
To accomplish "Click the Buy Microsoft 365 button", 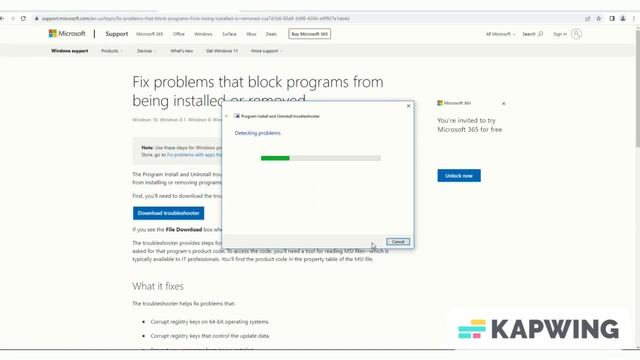I will coord(309,34).
